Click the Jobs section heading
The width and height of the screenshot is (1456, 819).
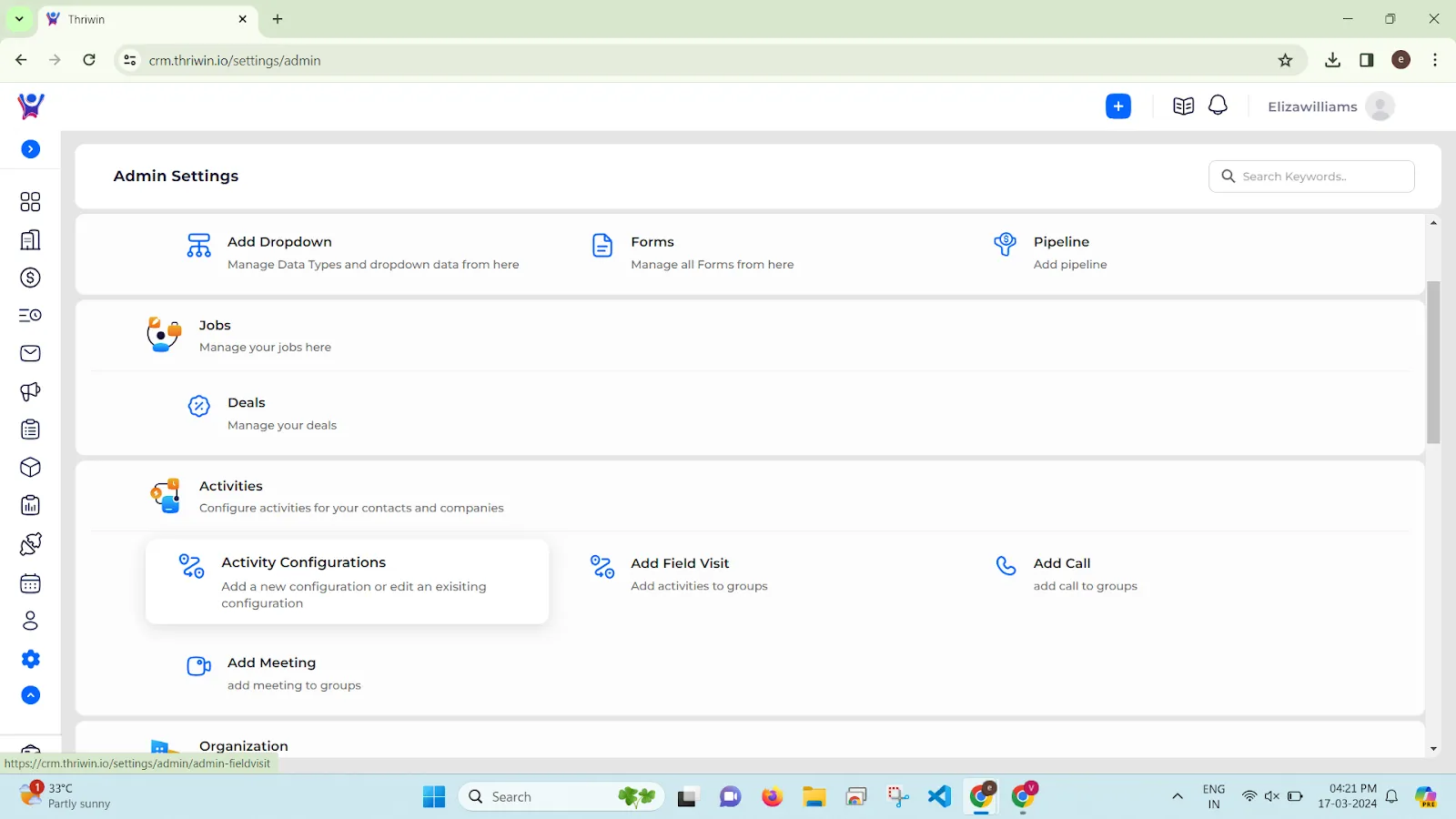click(x=215, y=325)
